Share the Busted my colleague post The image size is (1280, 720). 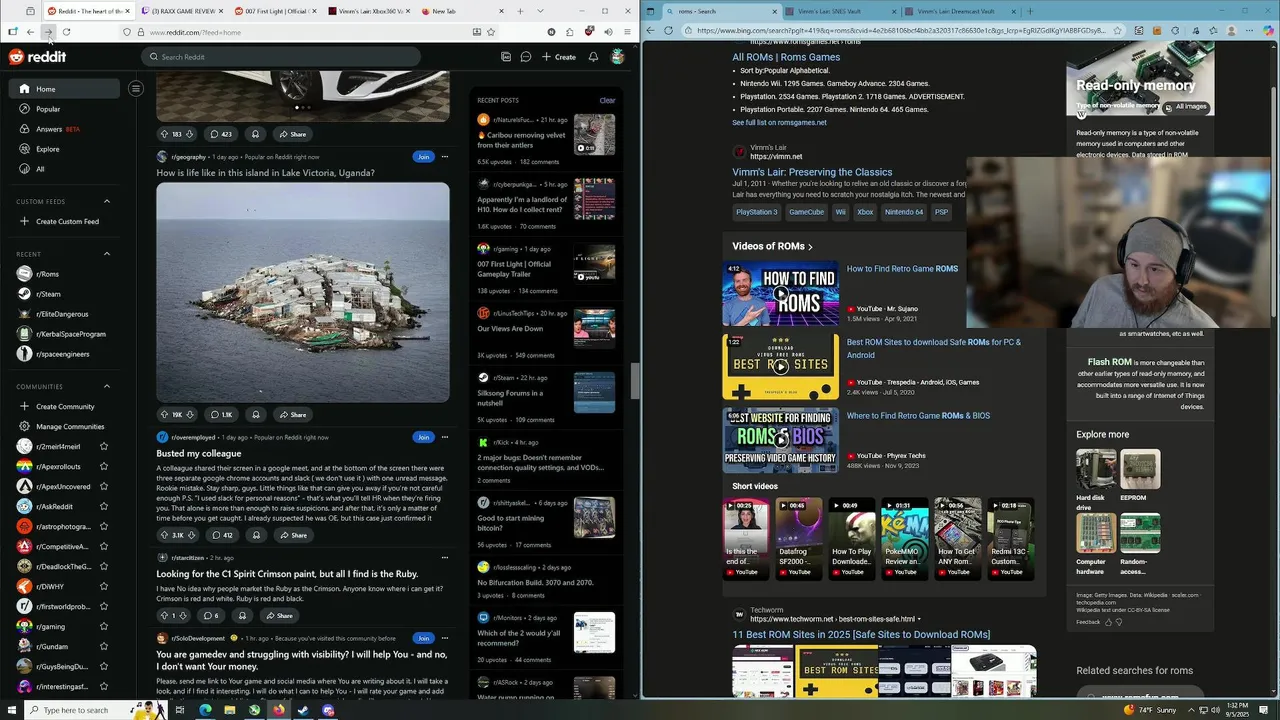293,535
